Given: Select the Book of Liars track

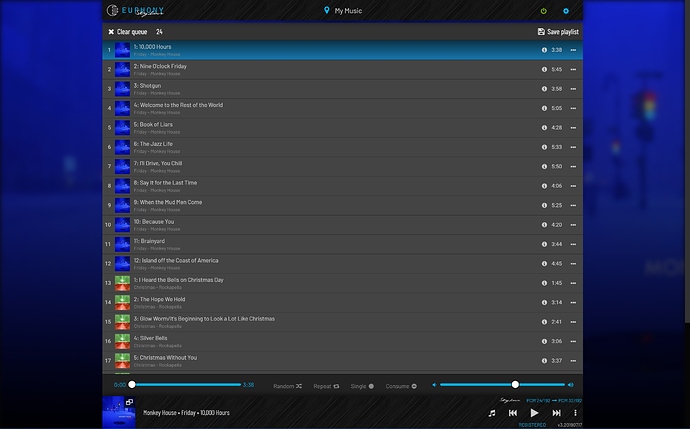Looking at the screenshot, I should (342, 128).
